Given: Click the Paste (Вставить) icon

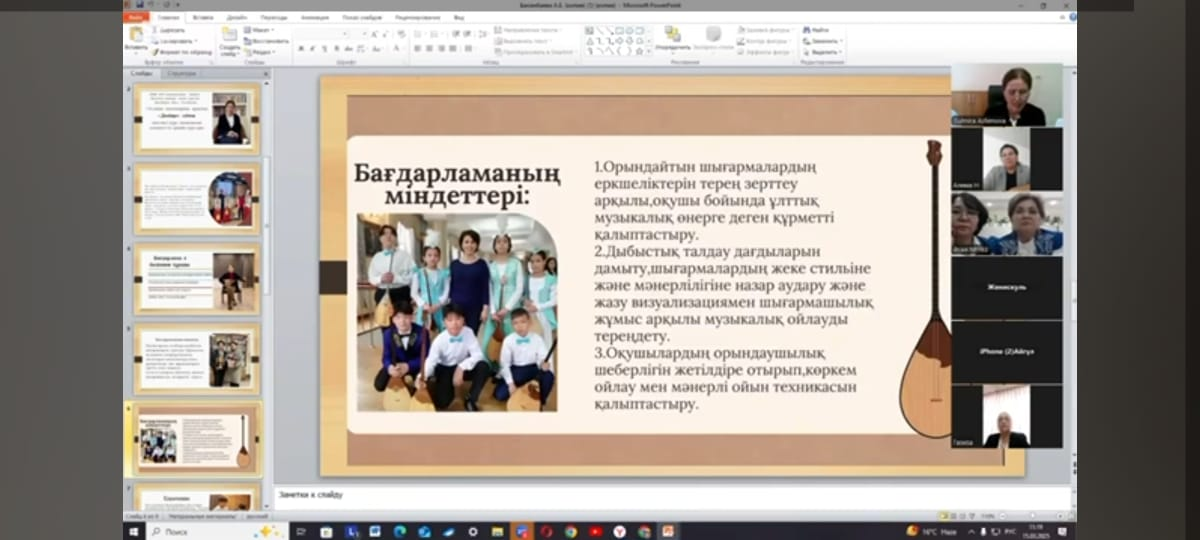Looking at the screenshot, I should 135,36.
